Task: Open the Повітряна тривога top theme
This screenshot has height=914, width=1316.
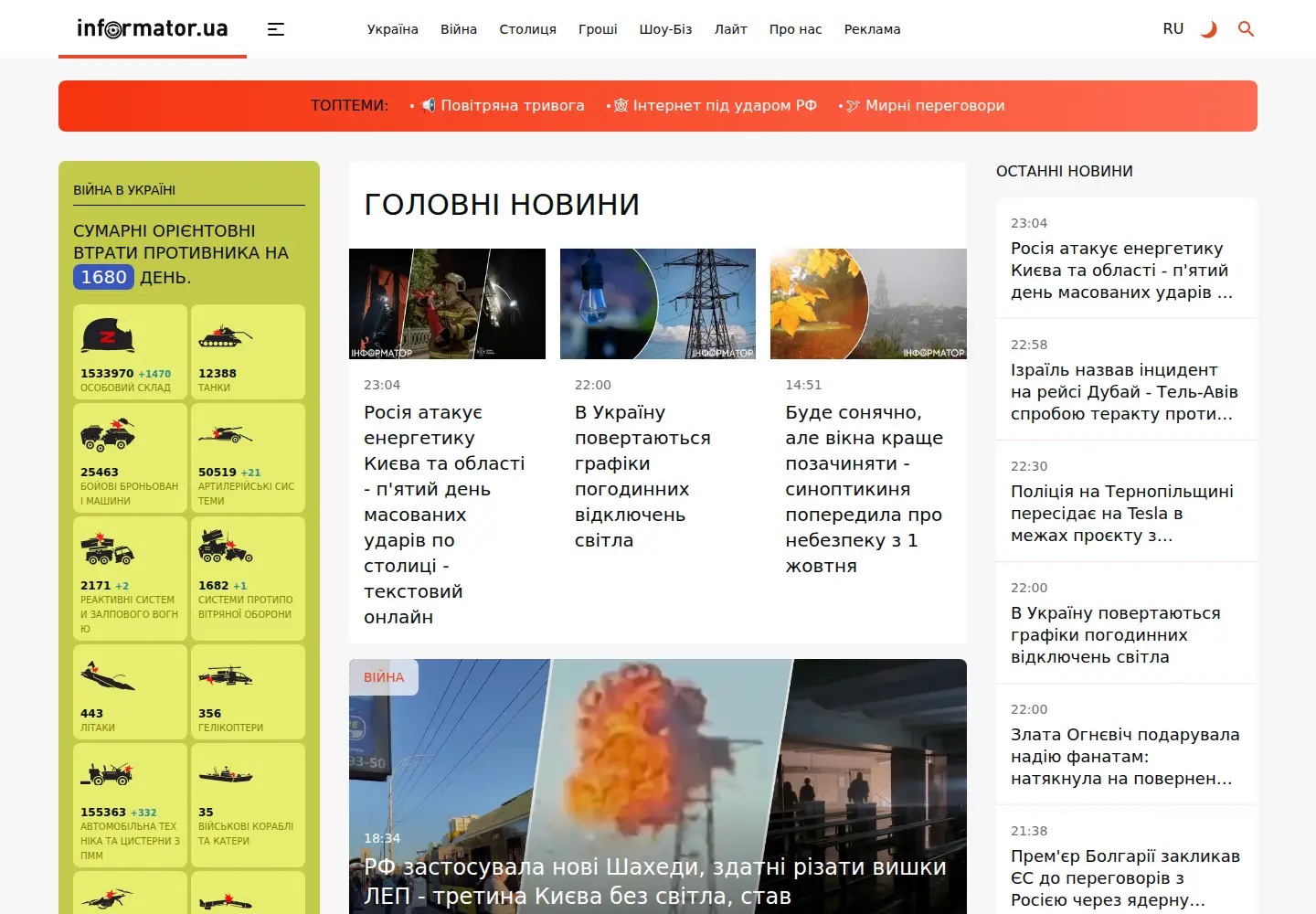Action: (x=503, y=106)
